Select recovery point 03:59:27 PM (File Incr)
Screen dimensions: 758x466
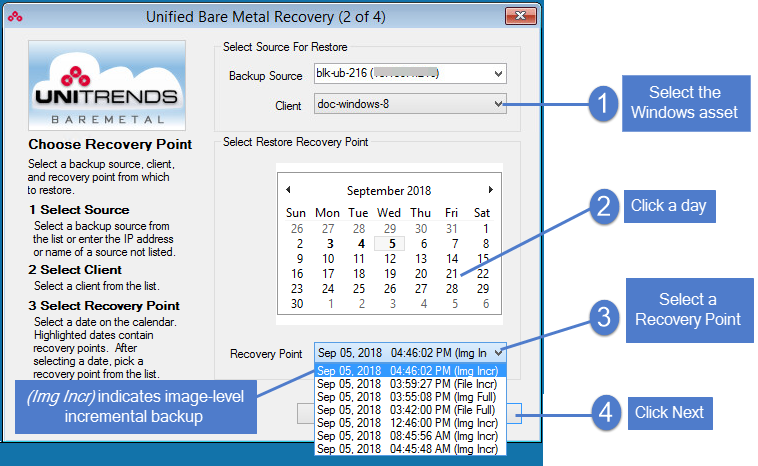pos(410,384)
